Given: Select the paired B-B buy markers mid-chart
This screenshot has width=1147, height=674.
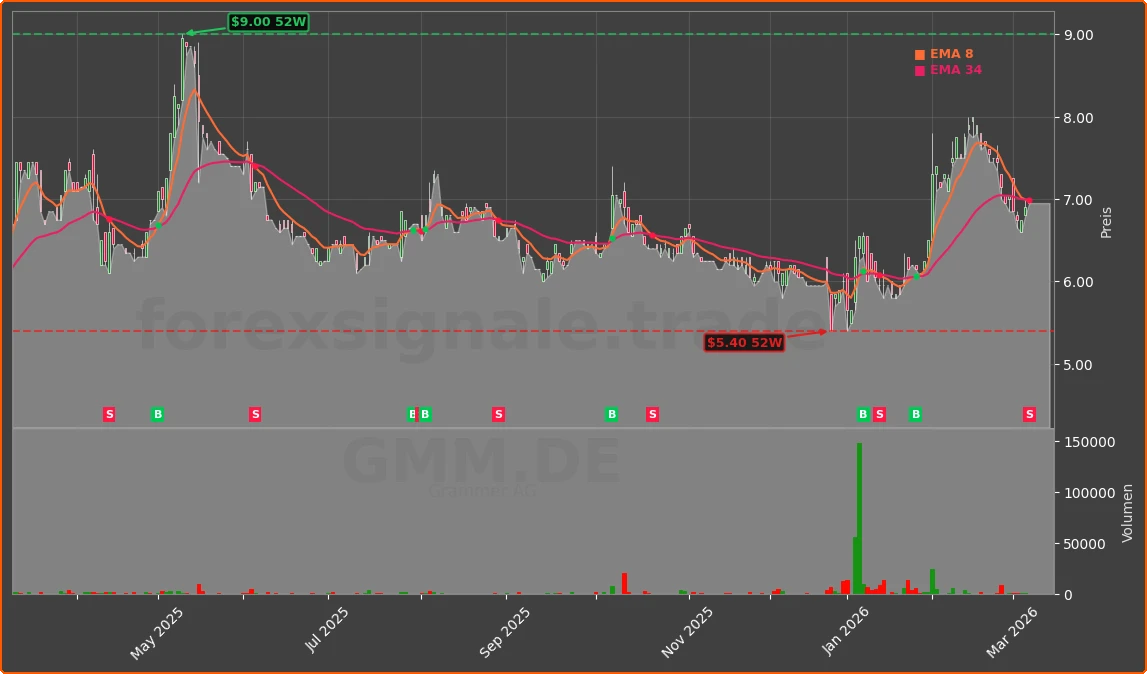Looking at the screenshot, I should pos(419,413).
